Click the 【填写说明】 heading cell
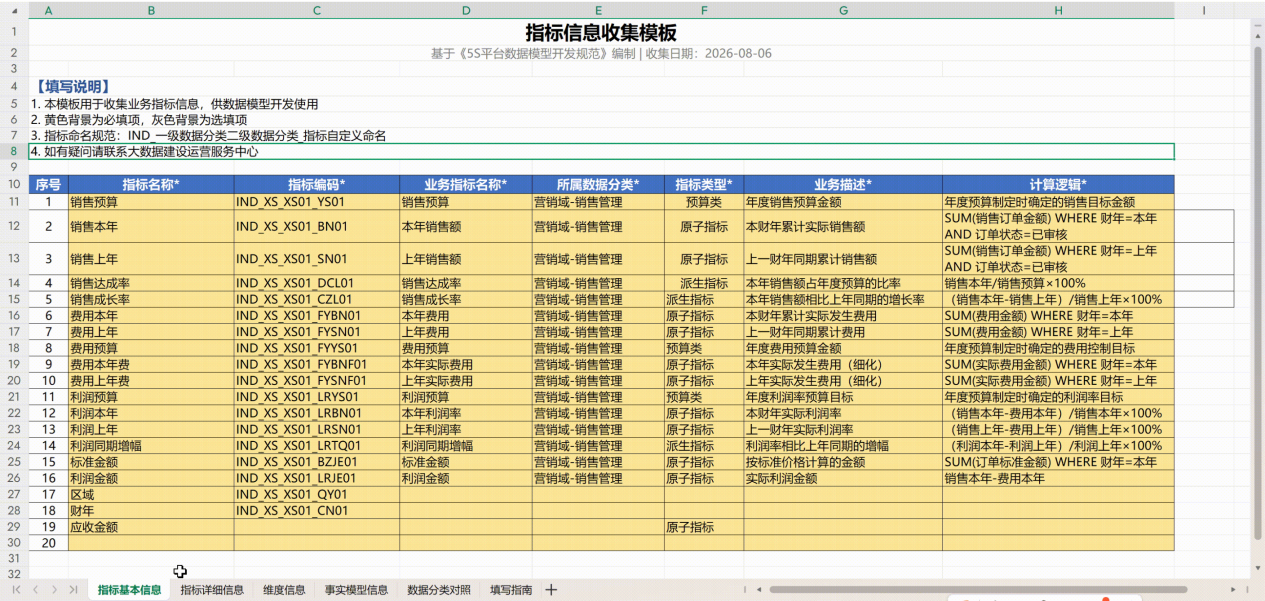This screenshot has width=1265, height=601. [x=71, y=87]
